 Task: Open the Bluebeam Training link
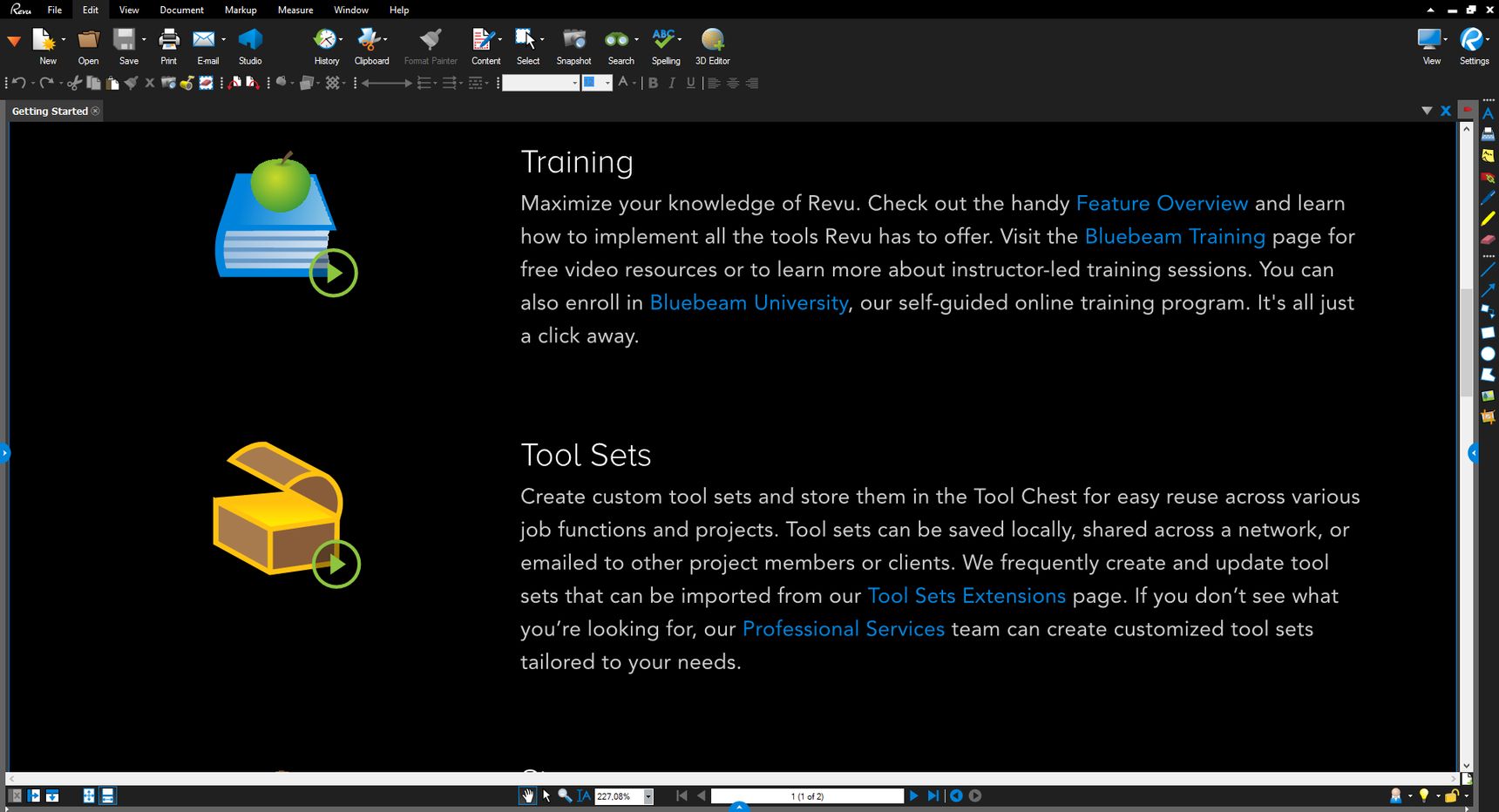click(1175, 236)
